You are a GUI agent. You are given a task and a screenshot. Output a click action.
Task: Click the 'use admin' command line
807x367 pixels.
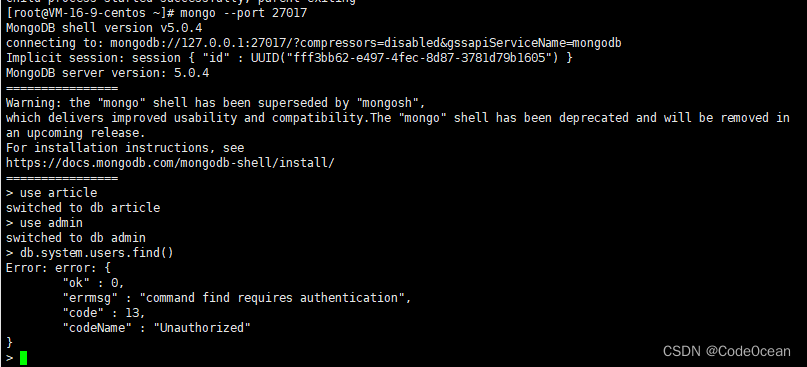[x=44, y=223]
